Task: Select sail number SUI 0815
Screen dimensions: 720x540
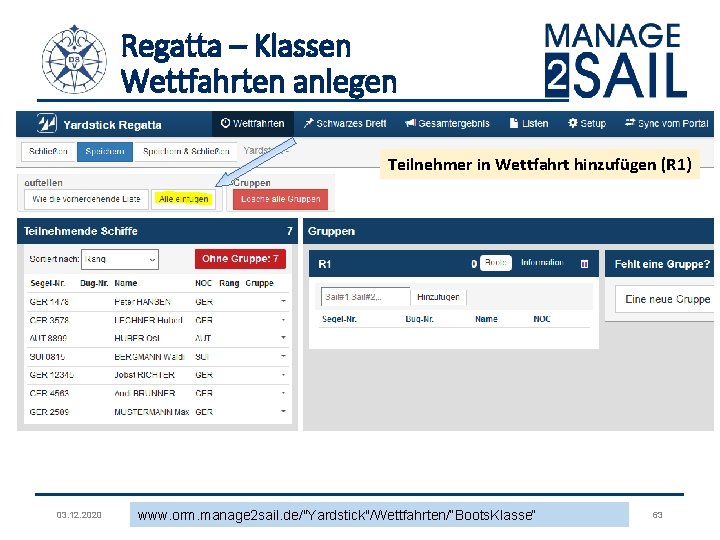Action: tap(47, 356)
